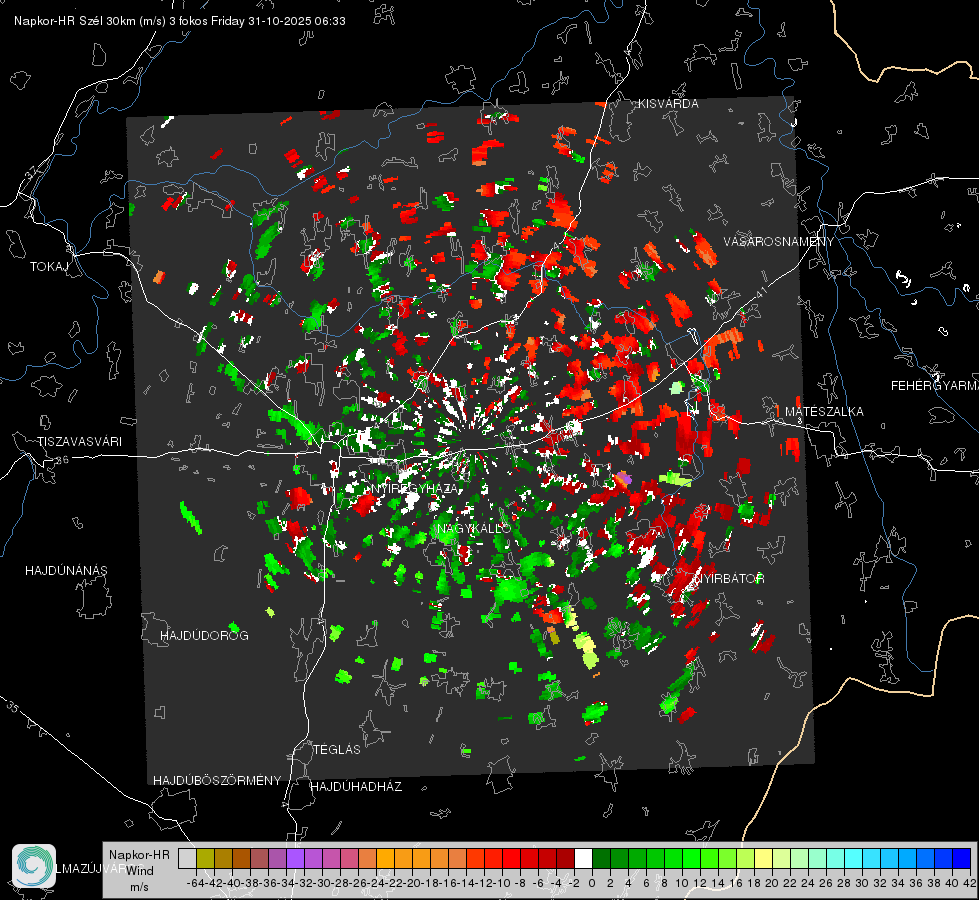Click road number 35 at lower left

pyautogui.click(x=13, y=706)
